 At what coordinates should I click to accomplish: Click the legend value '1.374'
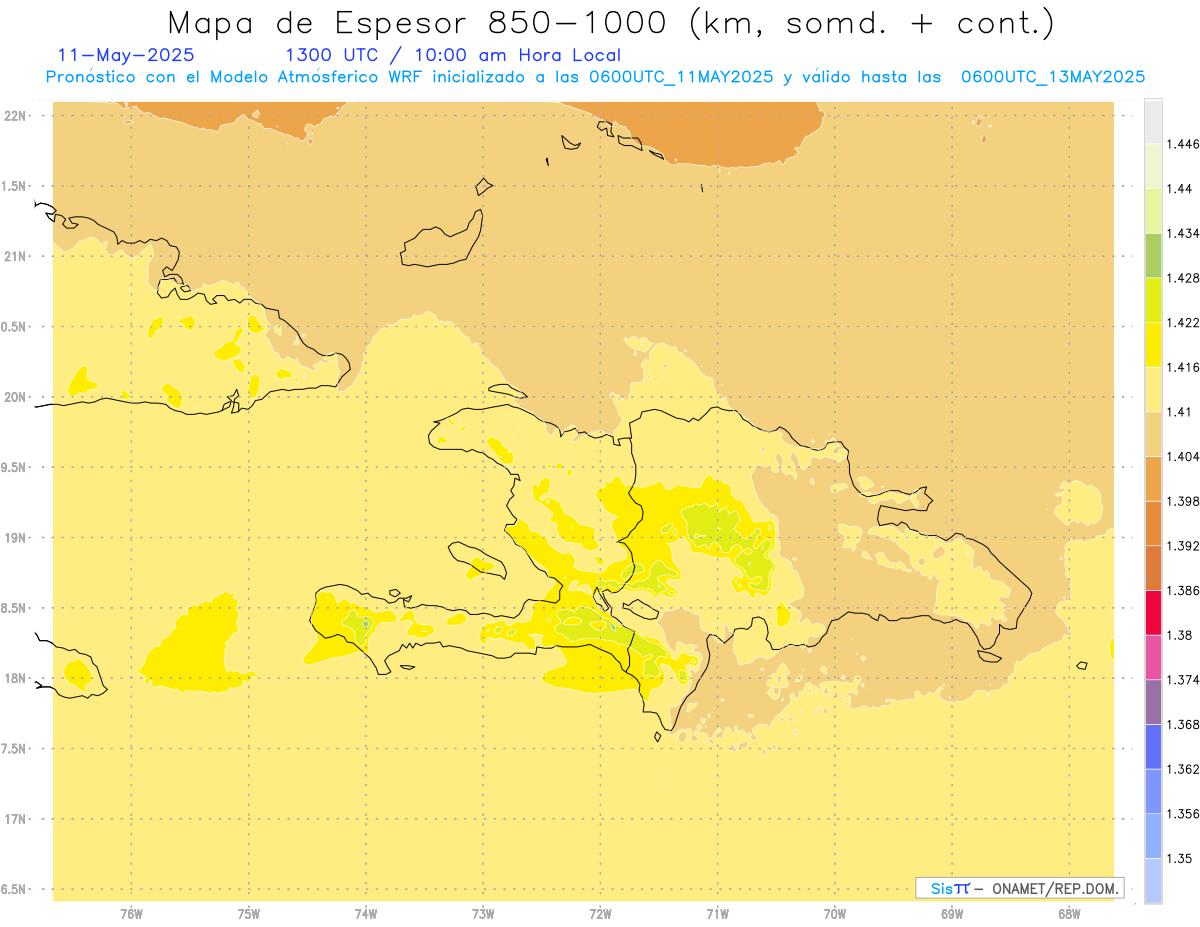(1184, 680)
